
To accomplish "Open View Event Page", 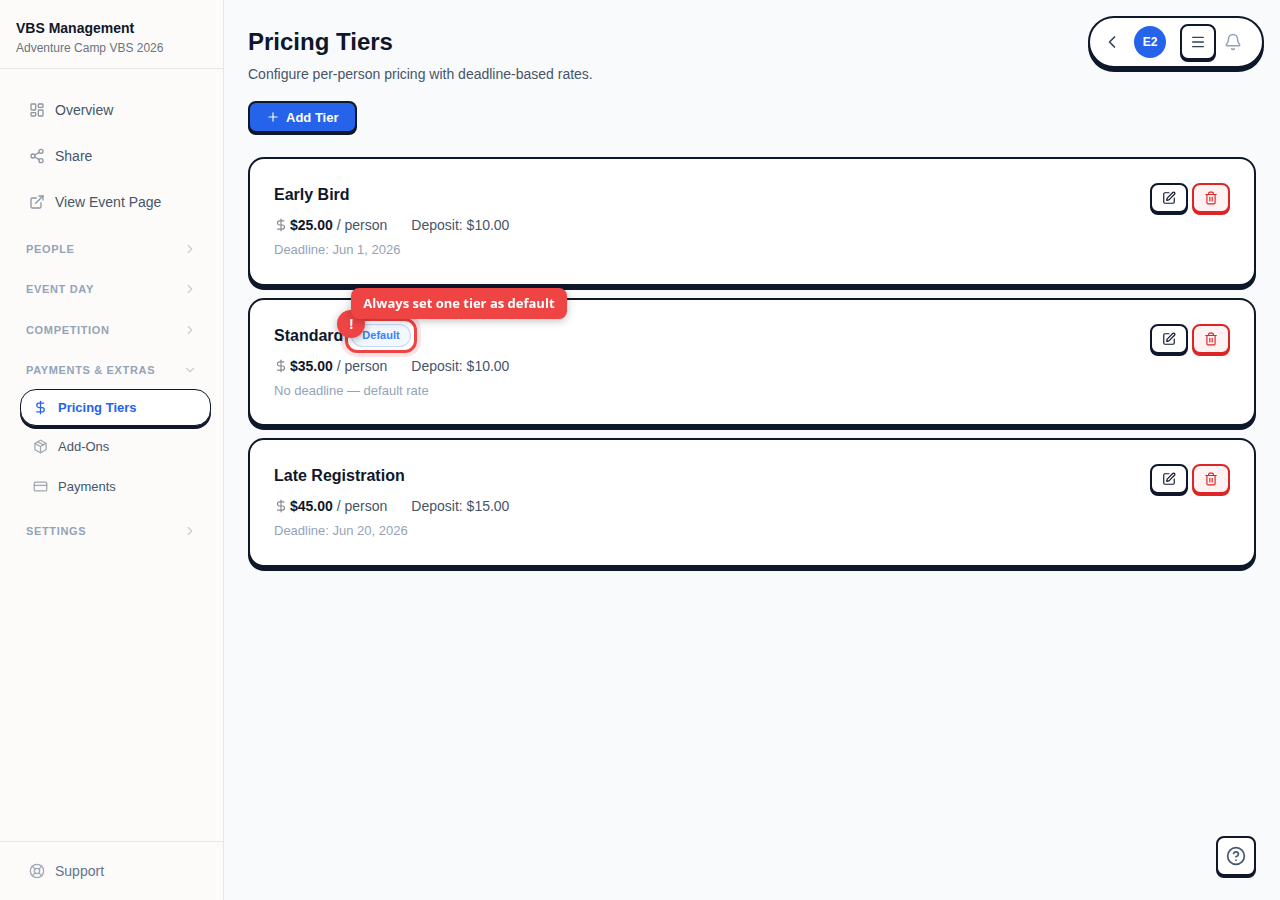I will coord(107,202).
